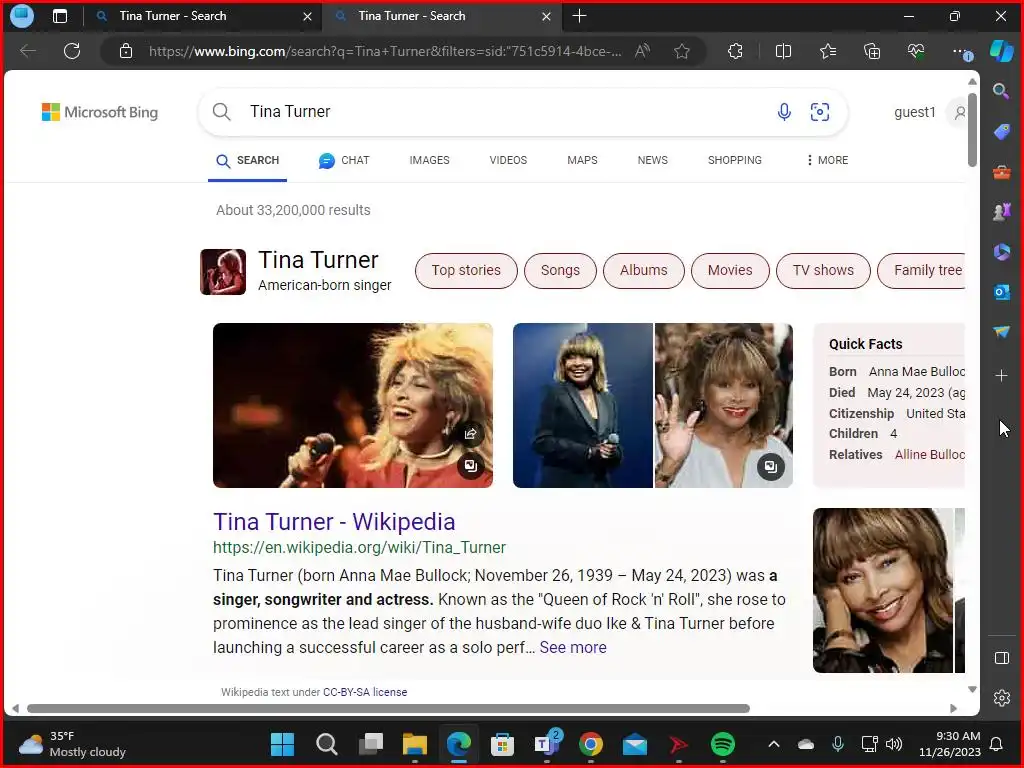This screenshot has width=1024, height=768.
Task: Click the microphone voice search icon
Action: pos(784,112)
